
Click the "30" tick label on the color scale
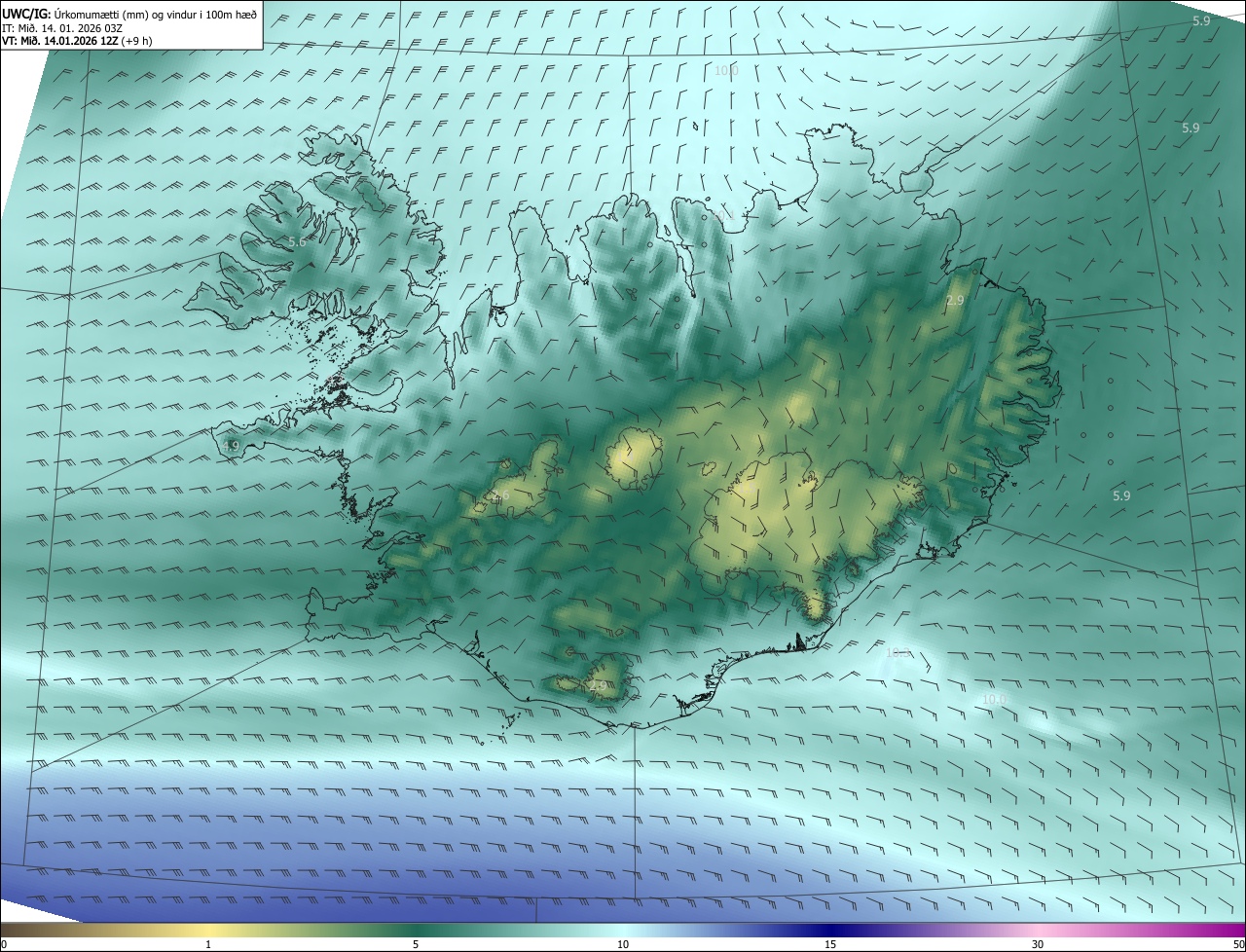coord(1038,944)
